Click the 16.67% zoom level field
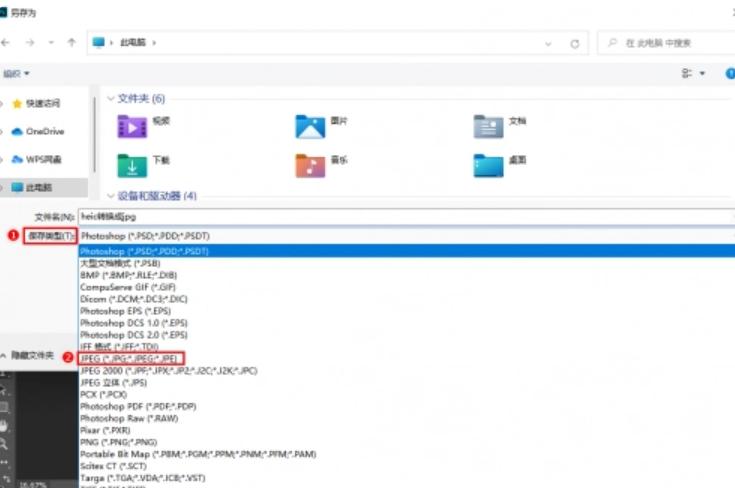Image resolution: width=735 pixels, height=488 pixels. (x=33, y=484)
